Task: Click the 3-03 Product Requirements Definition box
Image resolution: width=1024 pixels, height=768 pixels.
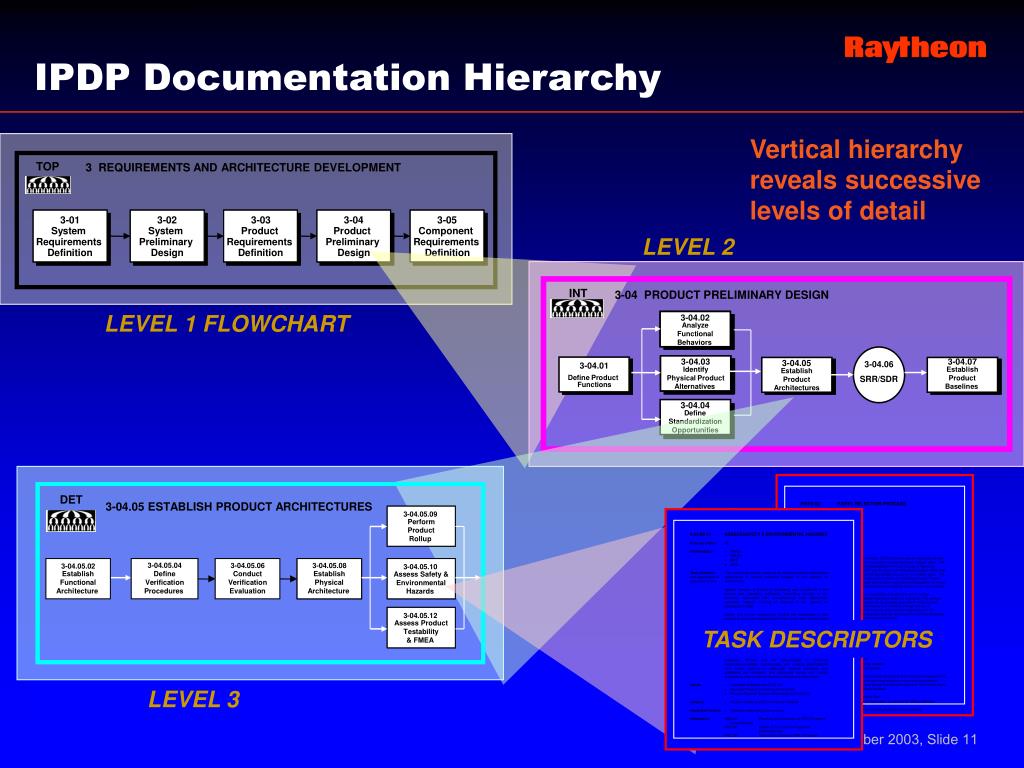Action: click(x=260, y=236)
